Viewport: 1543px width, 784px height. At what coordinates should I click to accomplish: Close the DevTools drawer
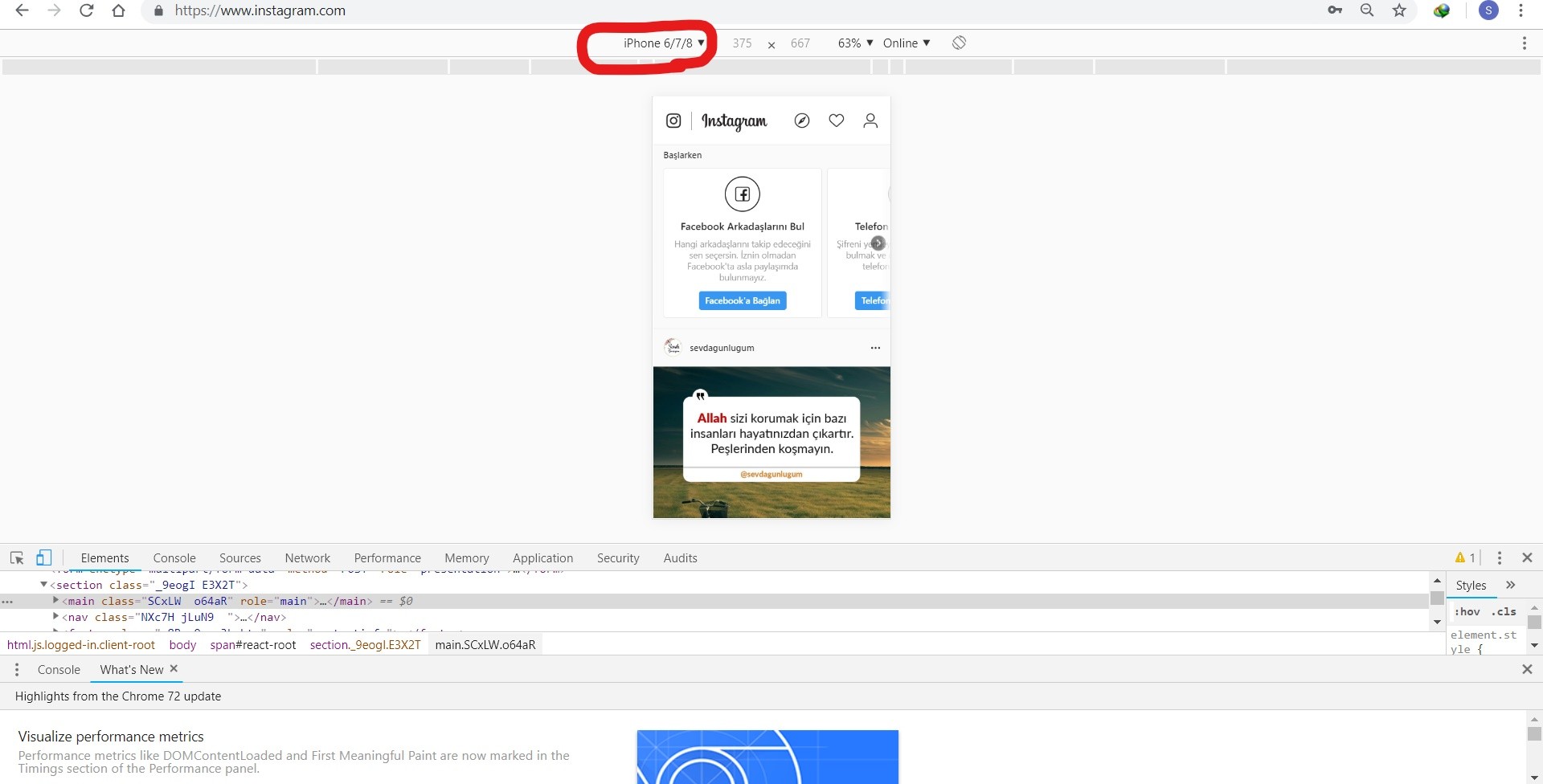[x=1527, y=669]
